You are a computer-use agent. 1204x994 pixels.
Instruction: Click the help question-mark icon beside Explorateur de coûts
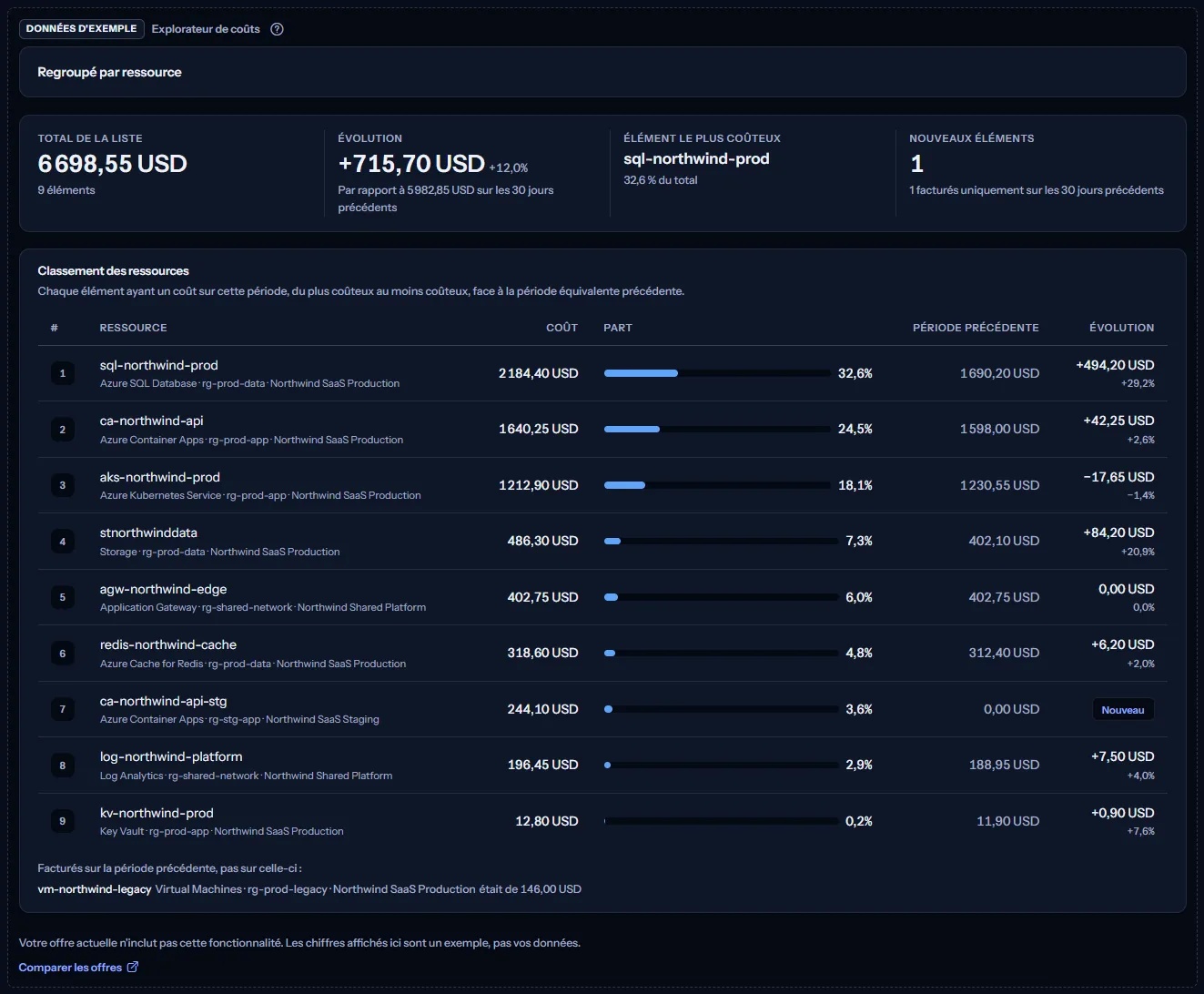[x=278, y=29]
